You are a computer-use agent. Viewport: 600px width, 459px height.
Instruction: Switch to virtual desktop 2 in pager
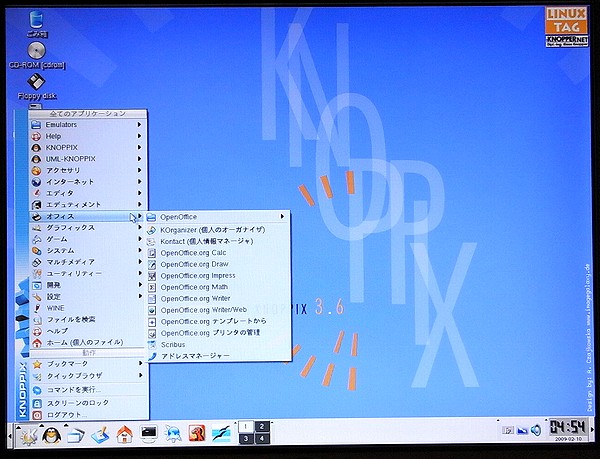pyautogui.click(x=262, y=426)
